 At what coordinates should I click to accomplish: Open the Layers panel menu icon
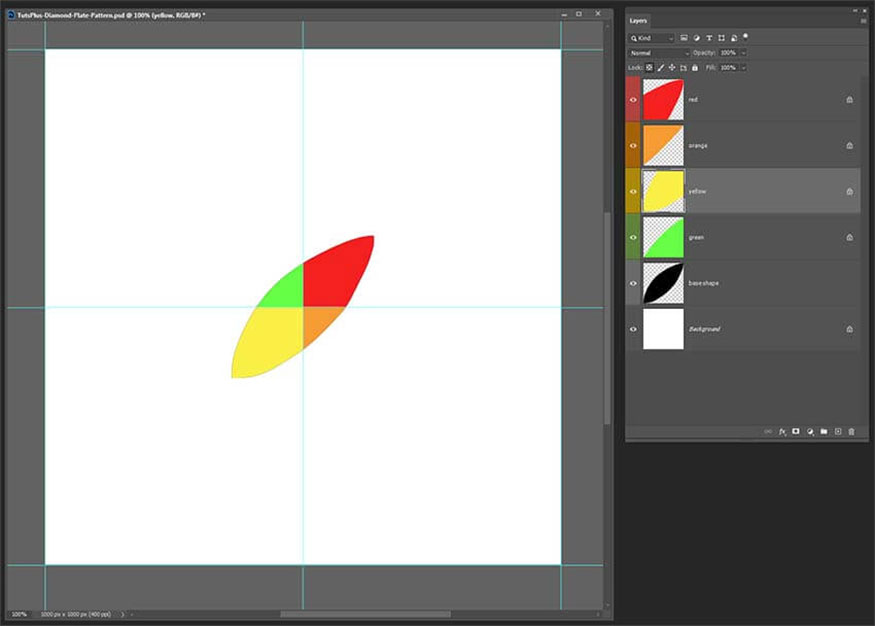863,21
